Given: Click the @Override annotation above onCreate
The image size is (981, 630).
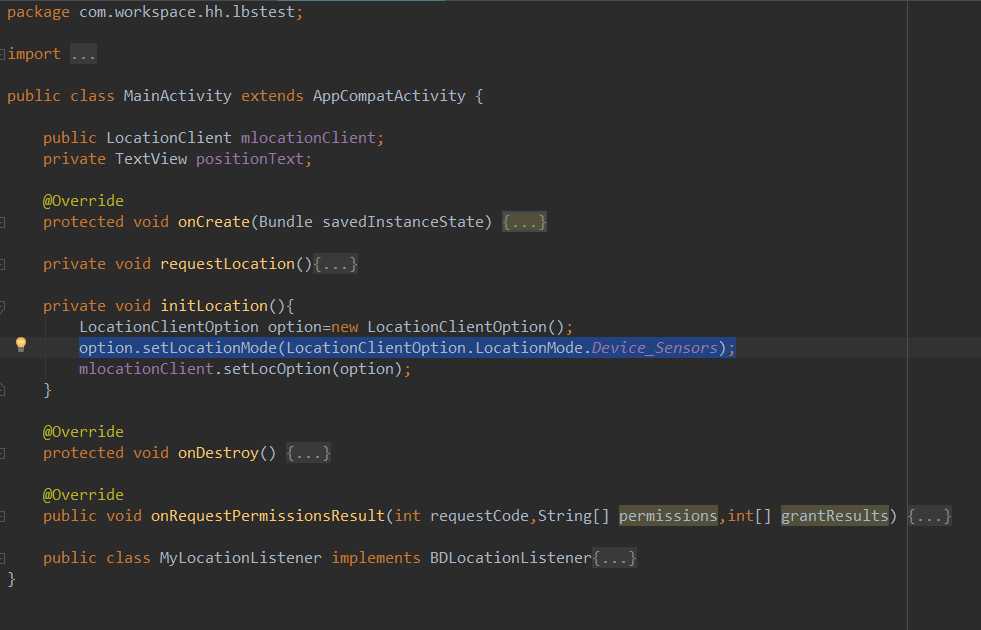Looking at the screenshot, I should 83,201.
